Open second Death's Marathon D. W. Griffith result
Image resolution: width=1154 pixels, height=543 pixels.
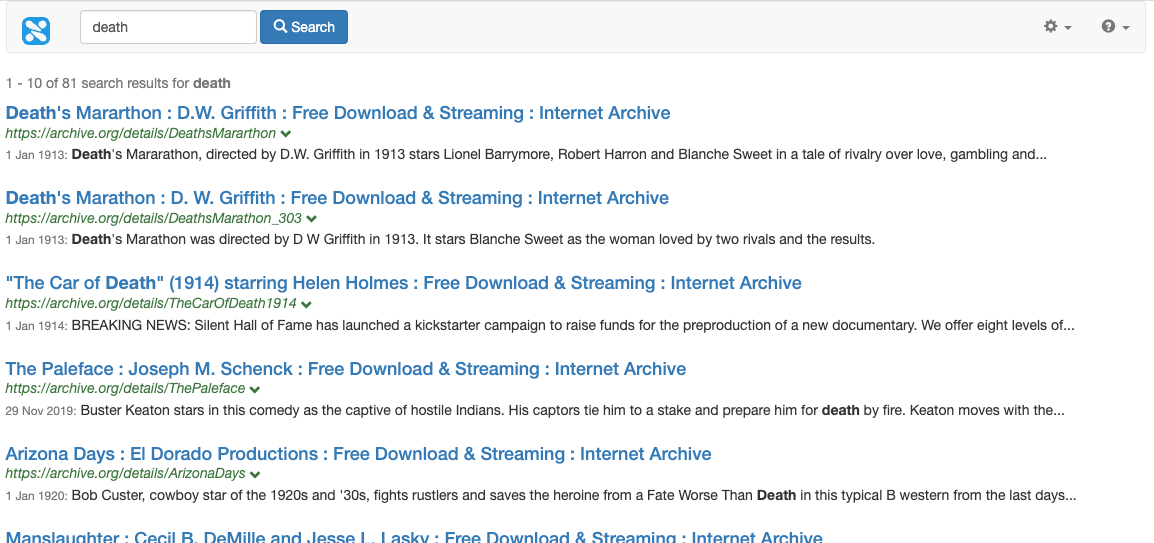pos(337,198)
